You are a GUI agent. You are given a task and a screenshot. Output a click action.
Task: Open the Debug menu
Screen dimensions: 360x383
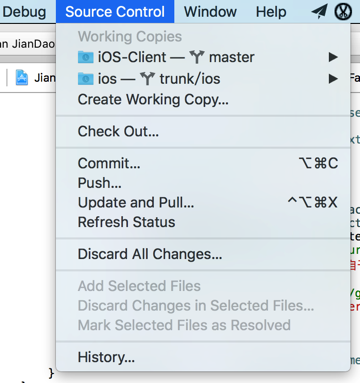[24, 12]
